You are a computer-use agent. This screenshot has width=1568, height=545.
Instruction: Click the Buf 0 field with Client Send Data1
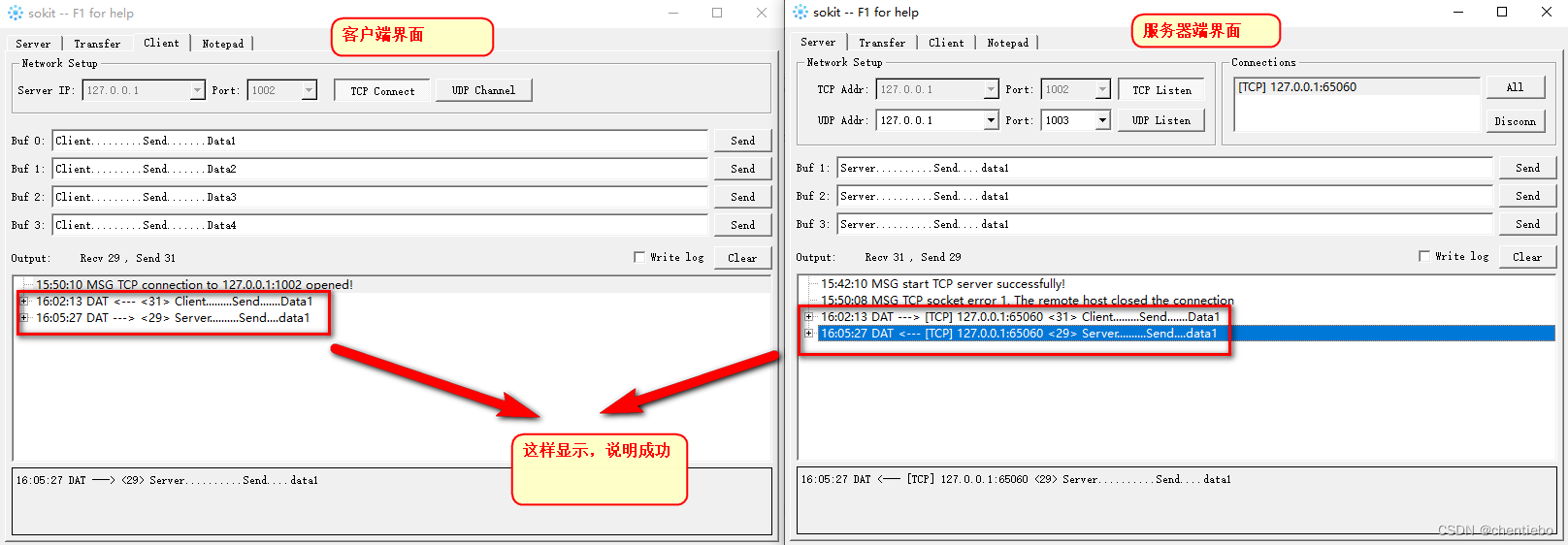coord(380,141)
